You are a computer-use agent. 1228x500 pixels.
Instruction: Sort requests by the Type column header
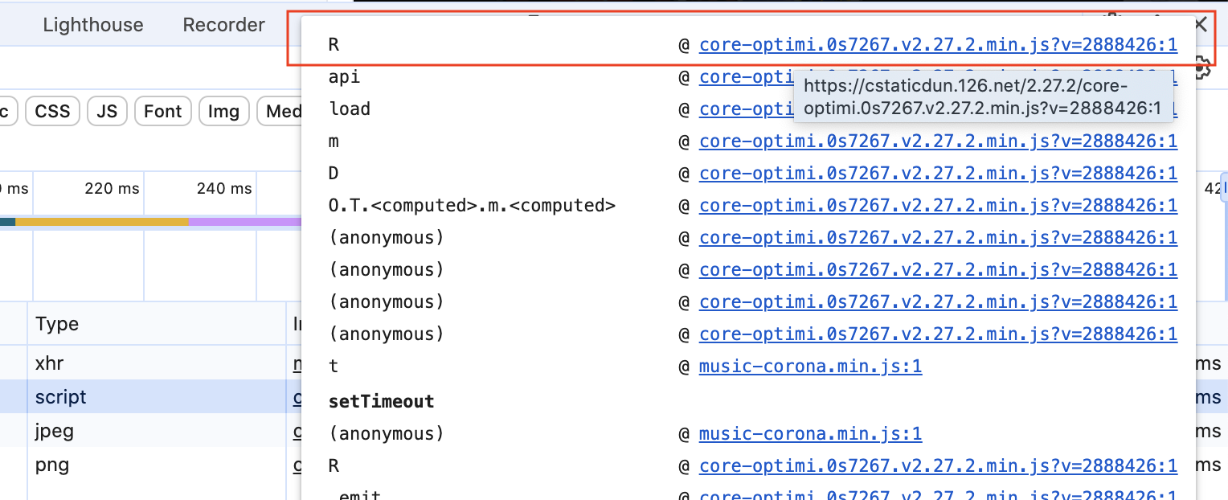coord(57,324)
